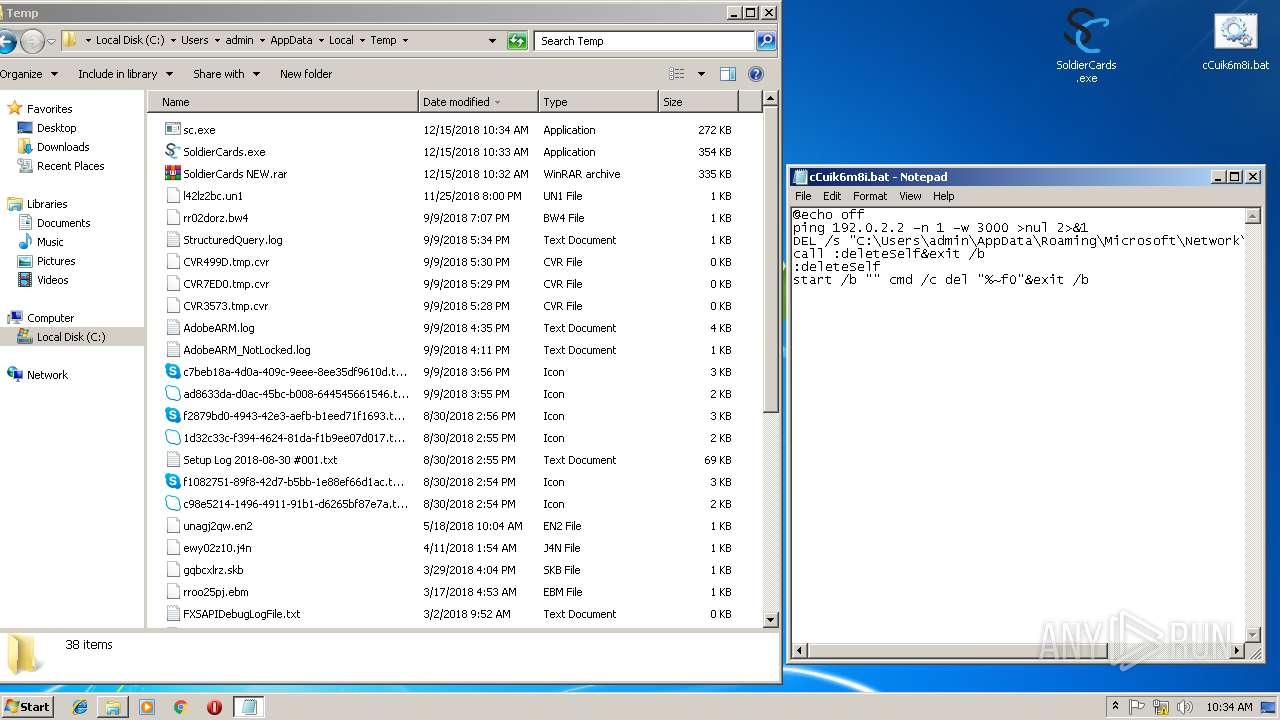Open view options dropdown arrow
This screenshot has height=720, width=1280.
point(701,74)
